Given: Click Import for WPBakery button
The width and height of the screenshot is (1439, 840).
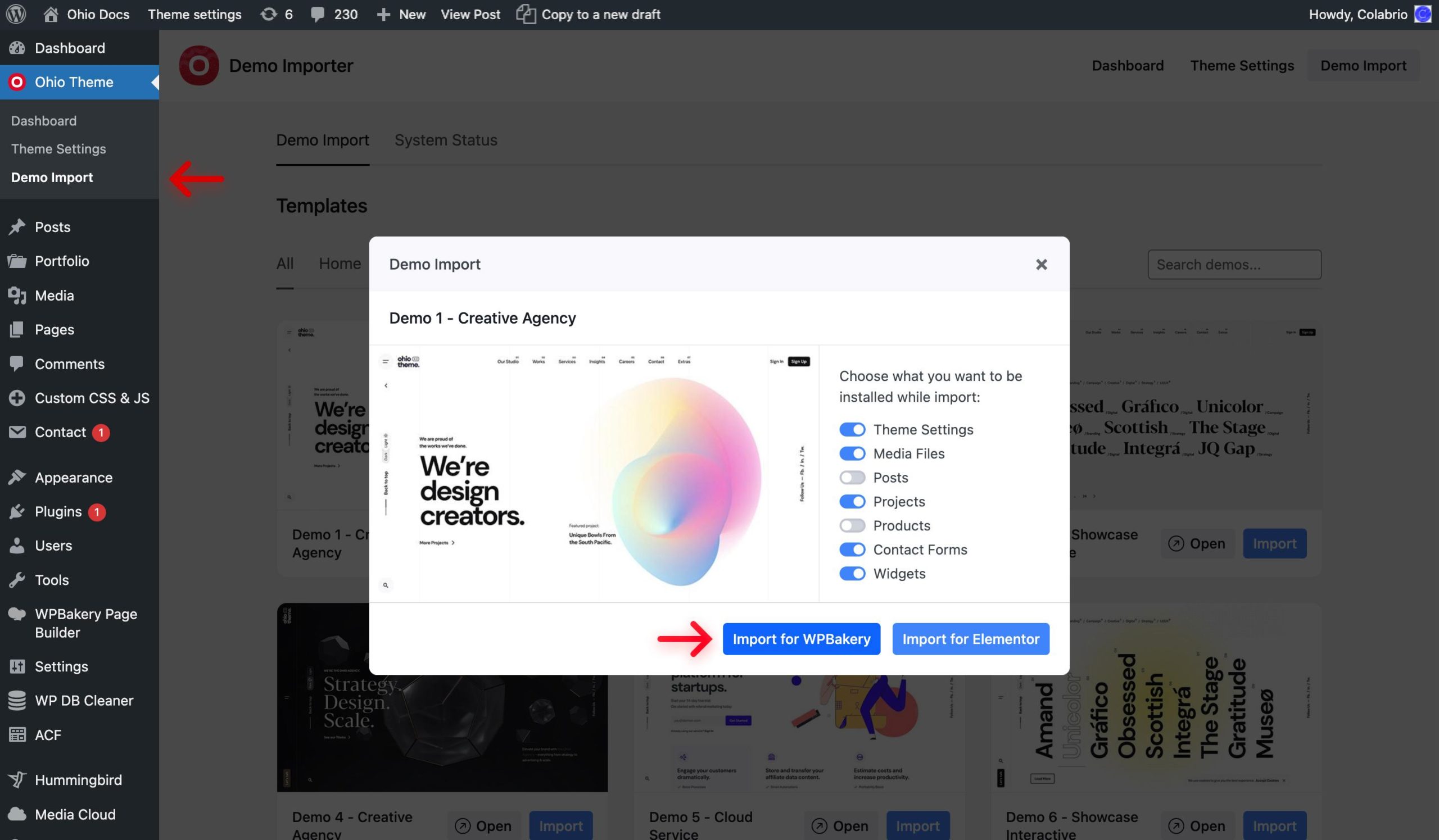Looking at the screenshot, I should pyautogui.click(x=801, y=639).
